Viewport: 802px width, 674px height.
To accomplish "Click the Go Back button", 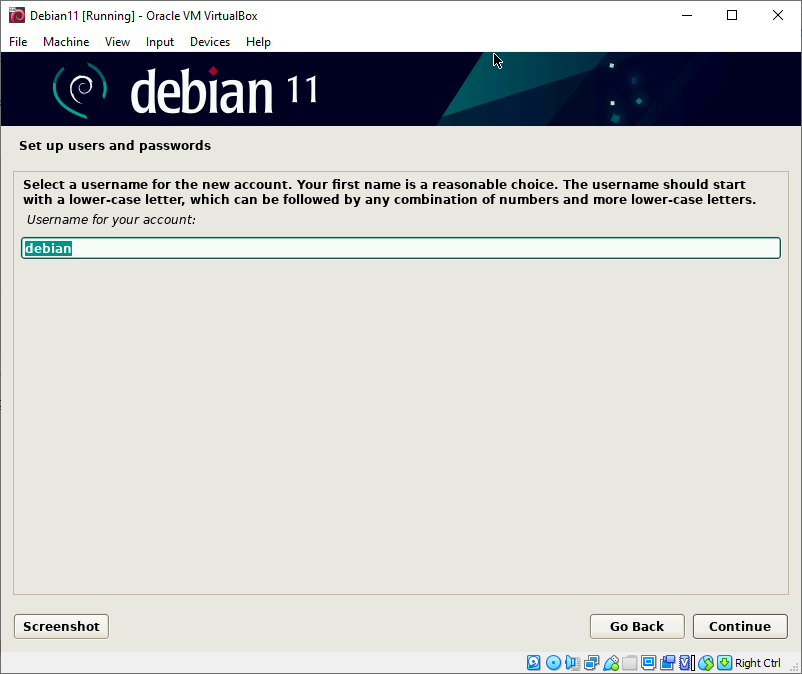I will [637, 626].
